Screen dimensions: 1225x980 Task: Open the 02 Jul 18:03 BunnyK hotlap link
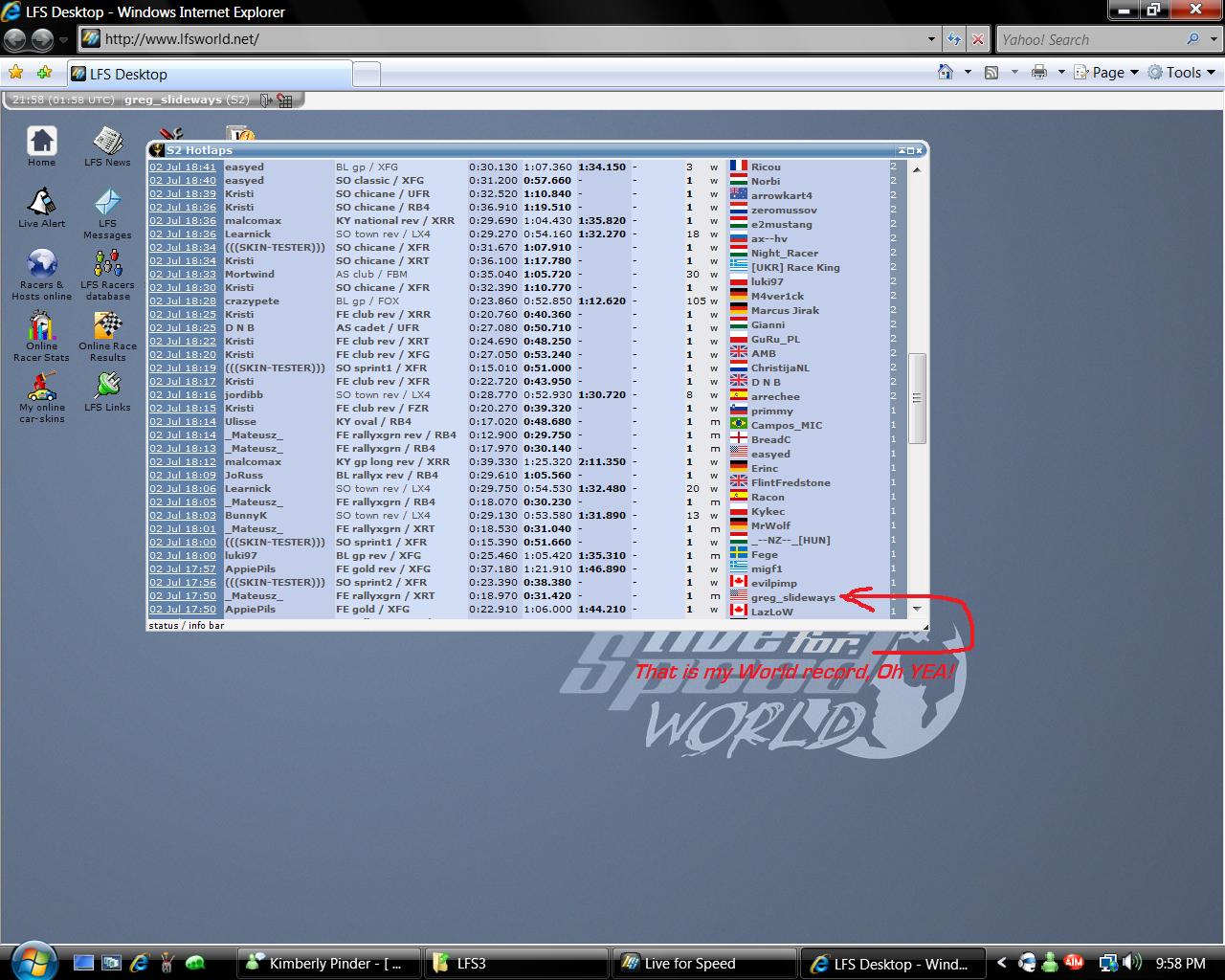183,515
